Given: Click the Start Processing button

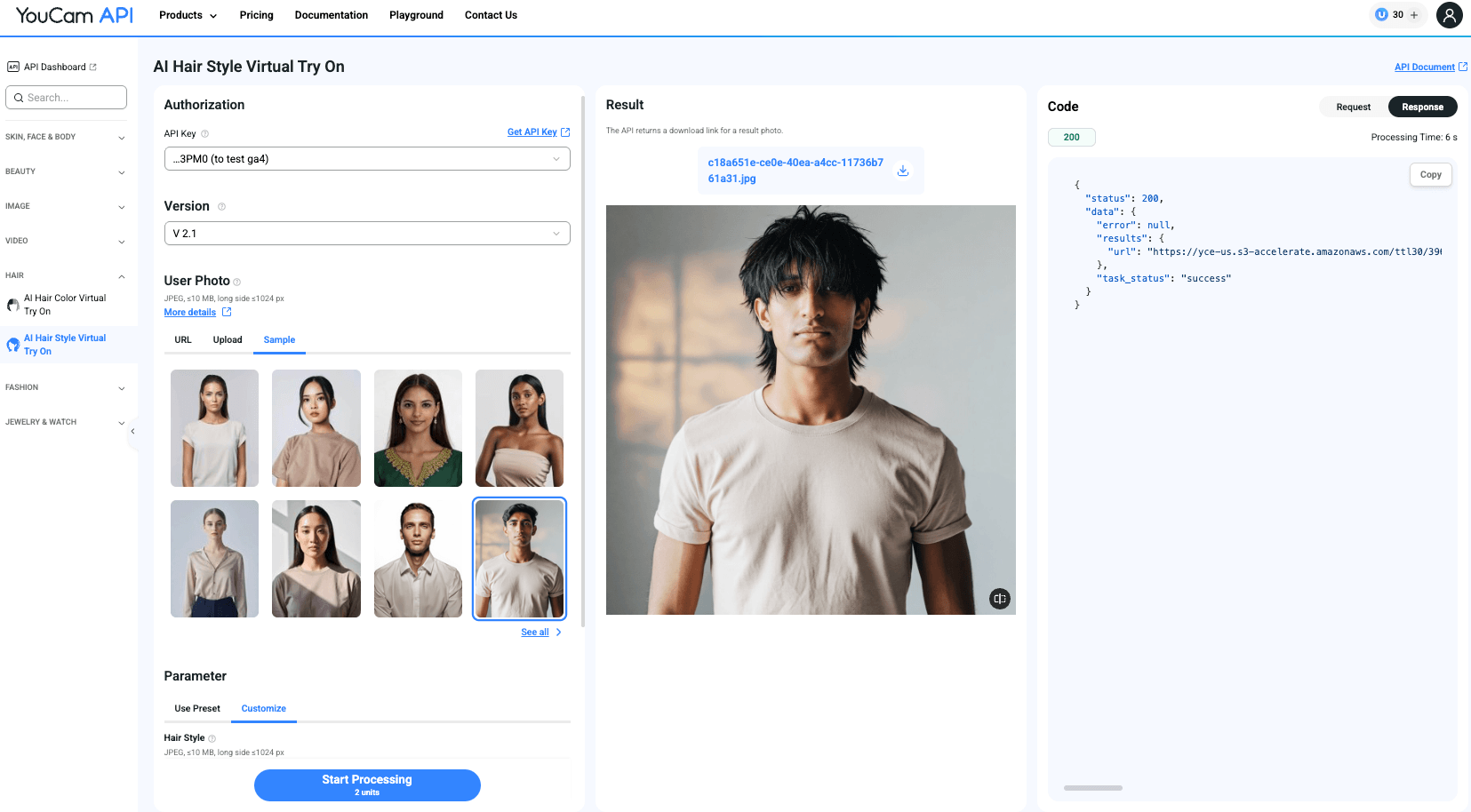Looking at the screenshot, I should coord(367,785).
